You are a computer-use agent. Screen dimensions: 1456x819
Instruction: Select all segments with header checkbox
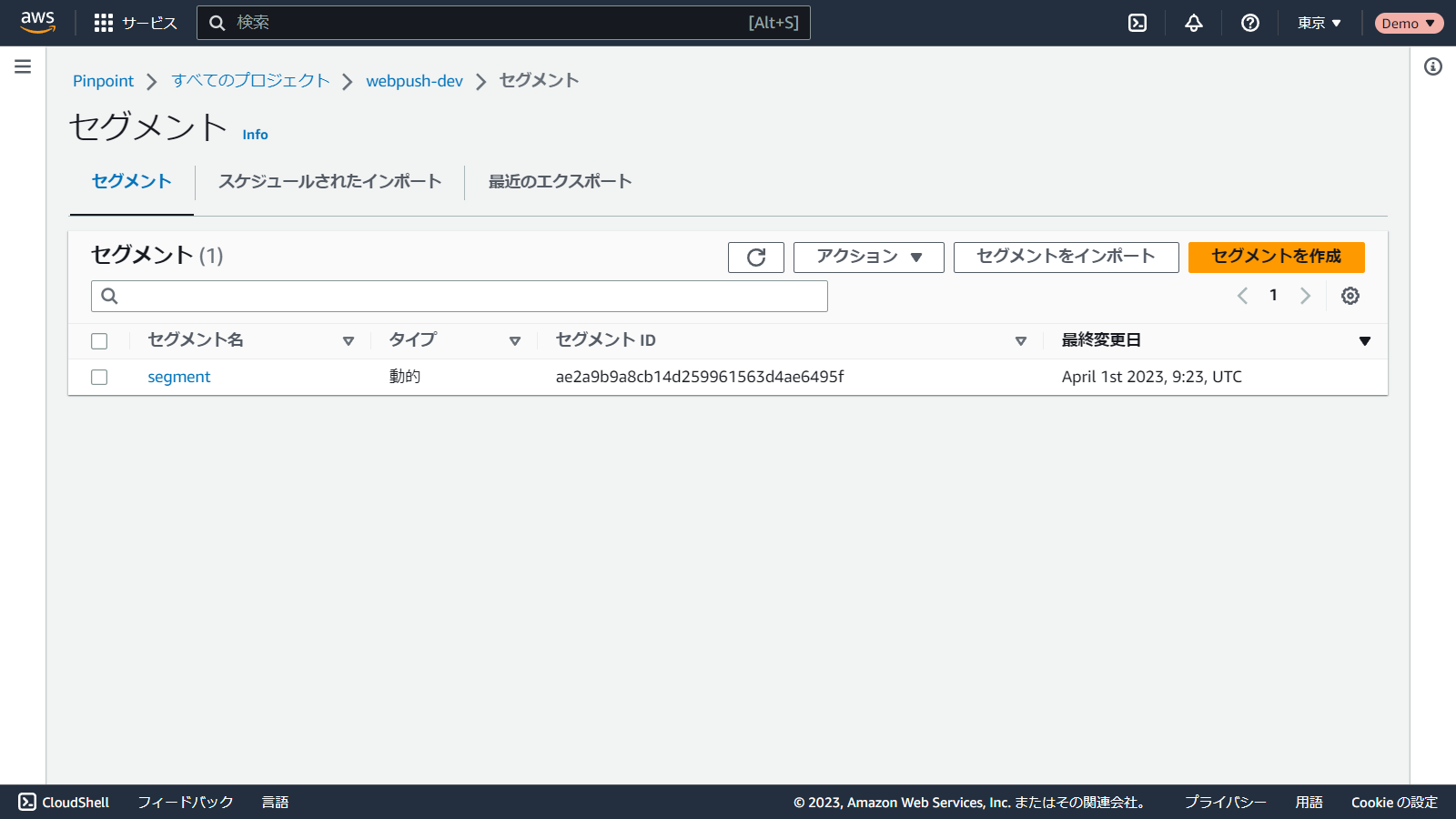(x=99, y=341)
